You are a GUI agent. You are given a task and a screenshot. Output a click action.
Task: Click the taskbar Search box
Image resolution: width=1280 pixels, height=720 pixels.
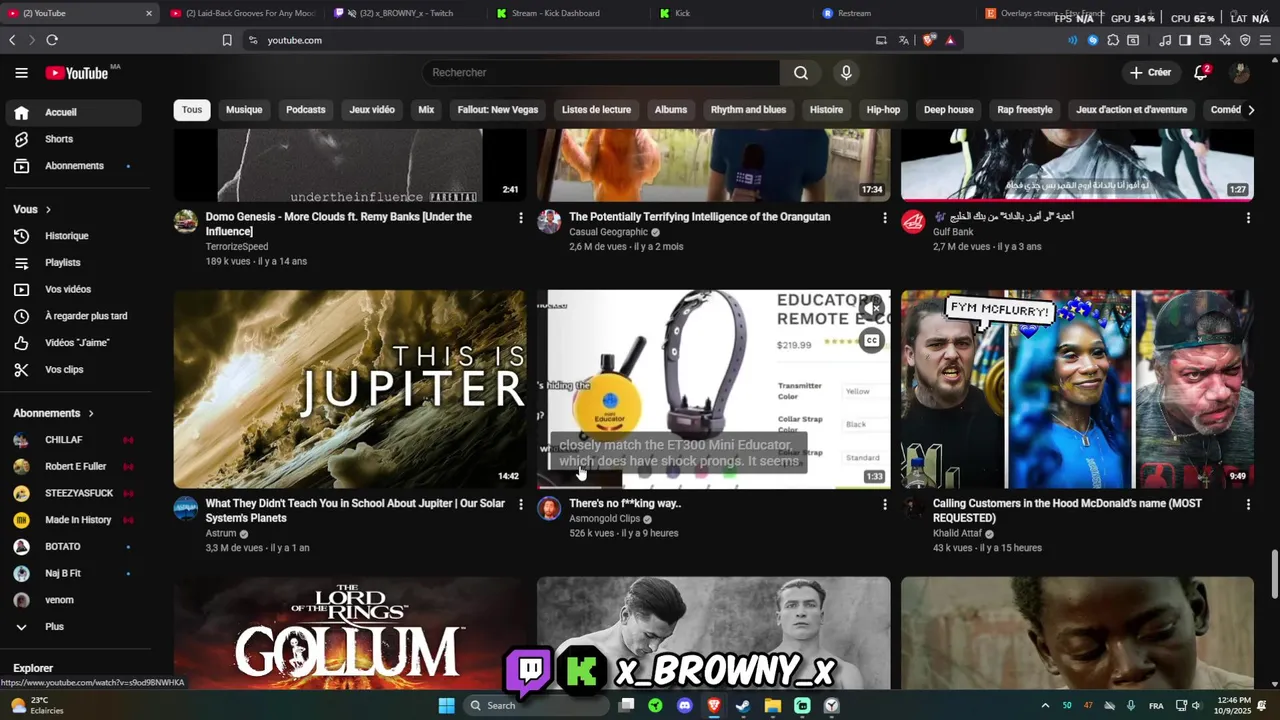[x=537, y=705]
